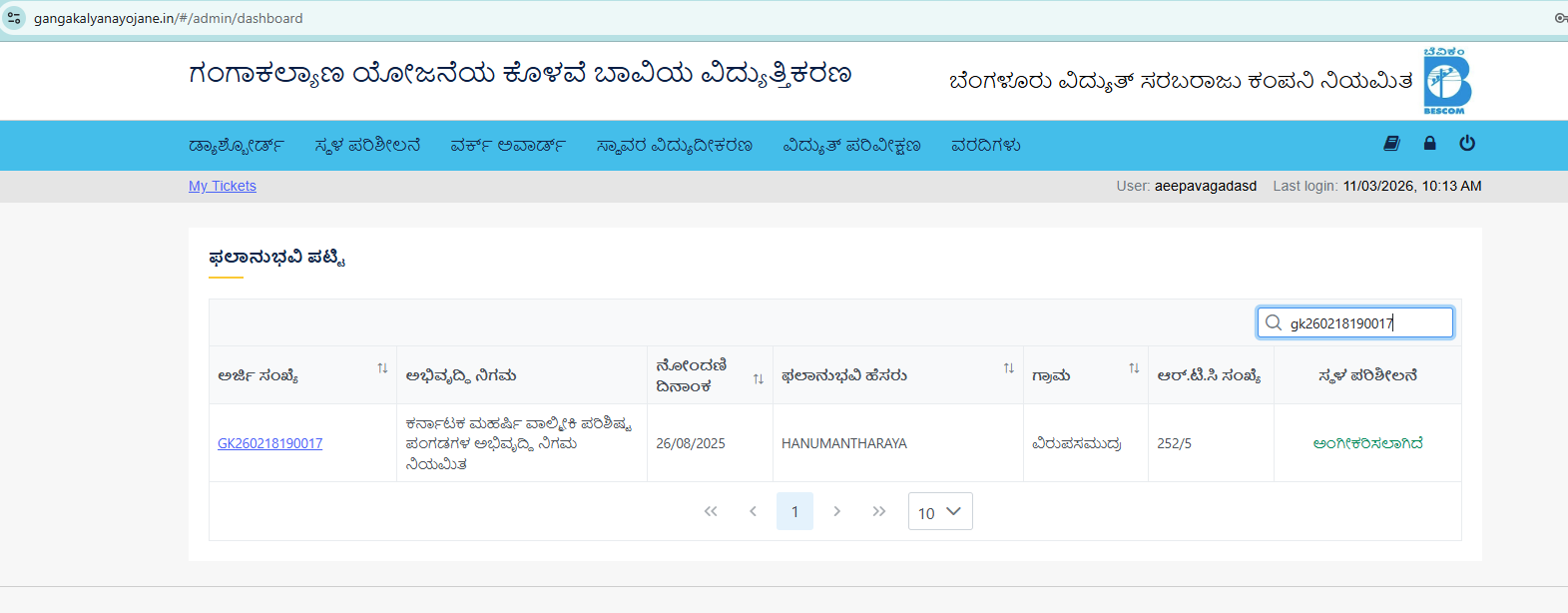Go to previous page arrow
The width and height of the screenshot is (1568, 613).
tap(753, 511)
